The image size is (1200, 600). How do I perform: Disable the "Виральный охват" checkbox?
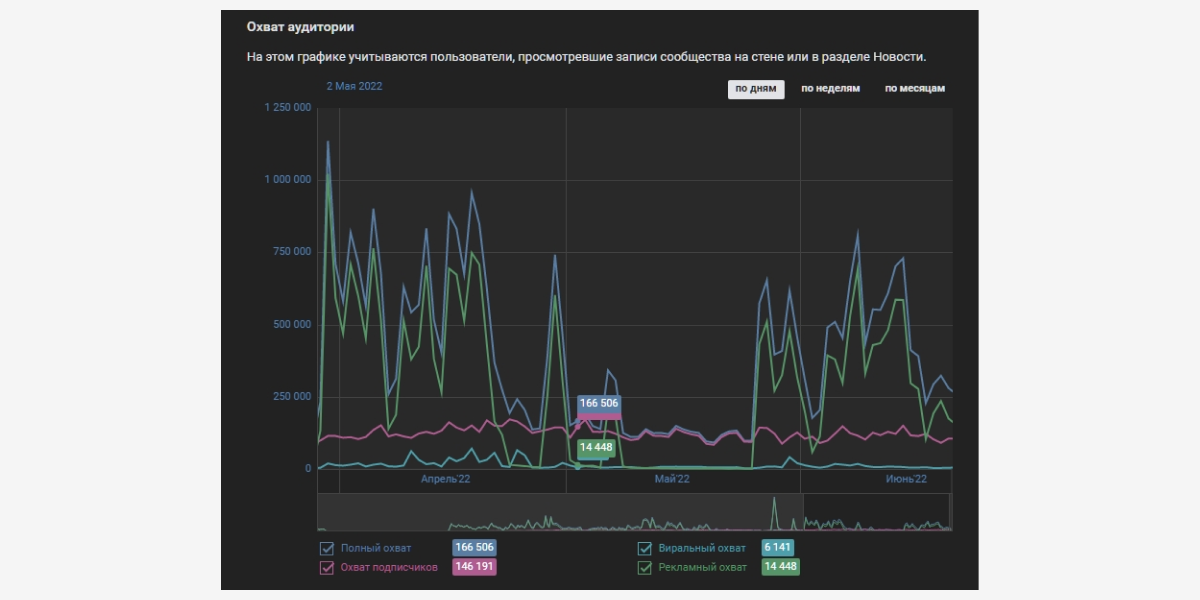pos(645,548)
